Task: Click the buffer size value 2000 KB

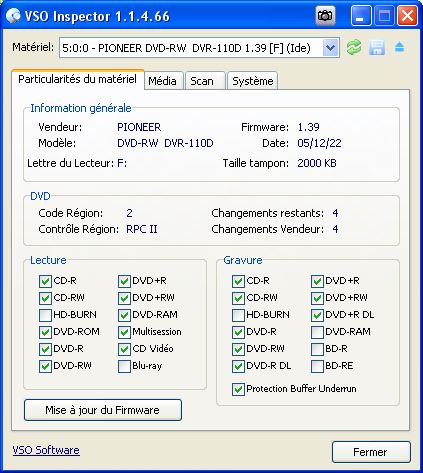Action: click(317, 163)
